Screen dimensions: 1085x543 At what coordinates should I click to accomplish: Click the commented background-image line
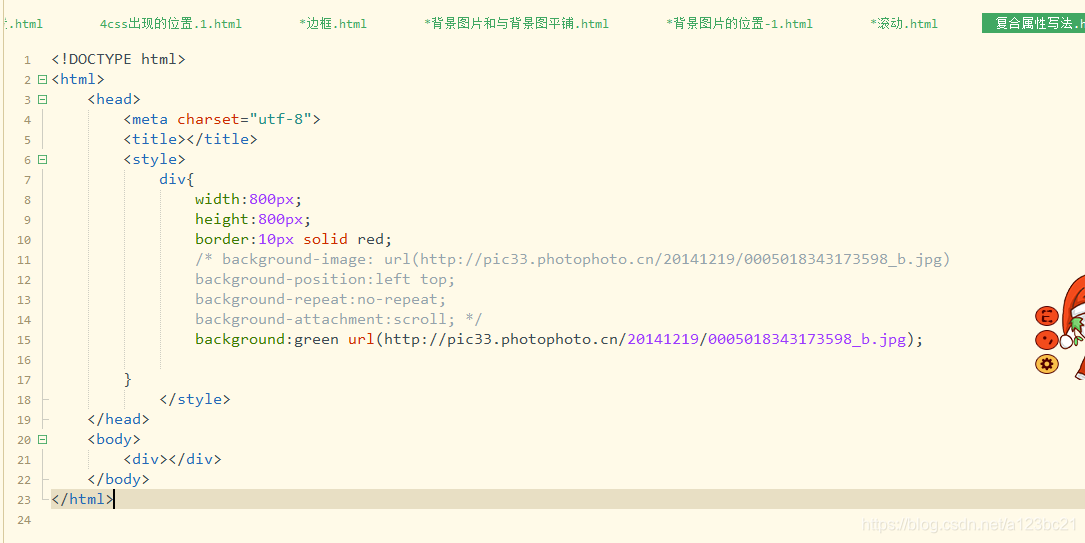(573, 259)
